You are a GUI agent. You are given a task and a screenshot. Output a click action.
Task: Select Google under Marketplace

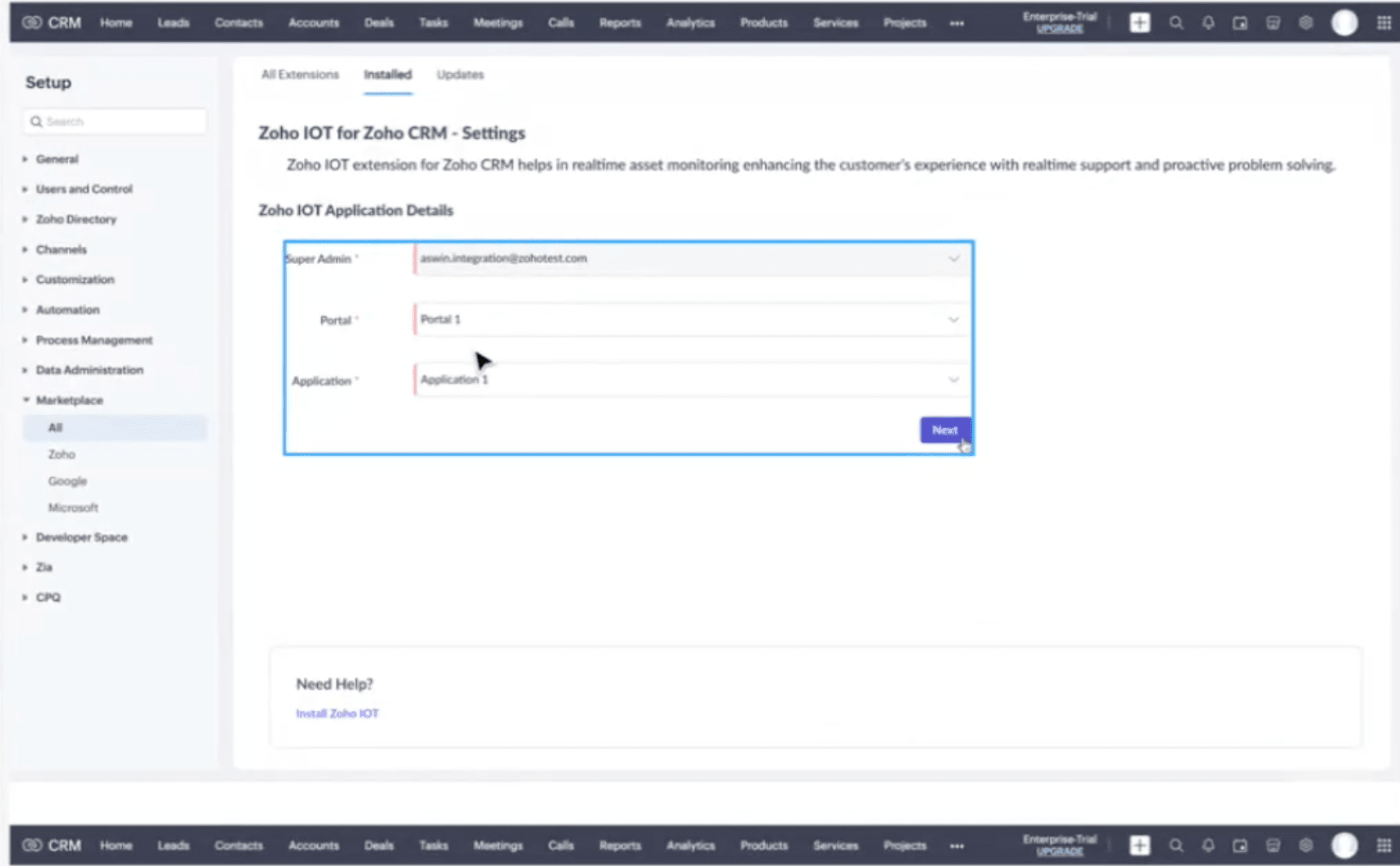pos(67,481)
